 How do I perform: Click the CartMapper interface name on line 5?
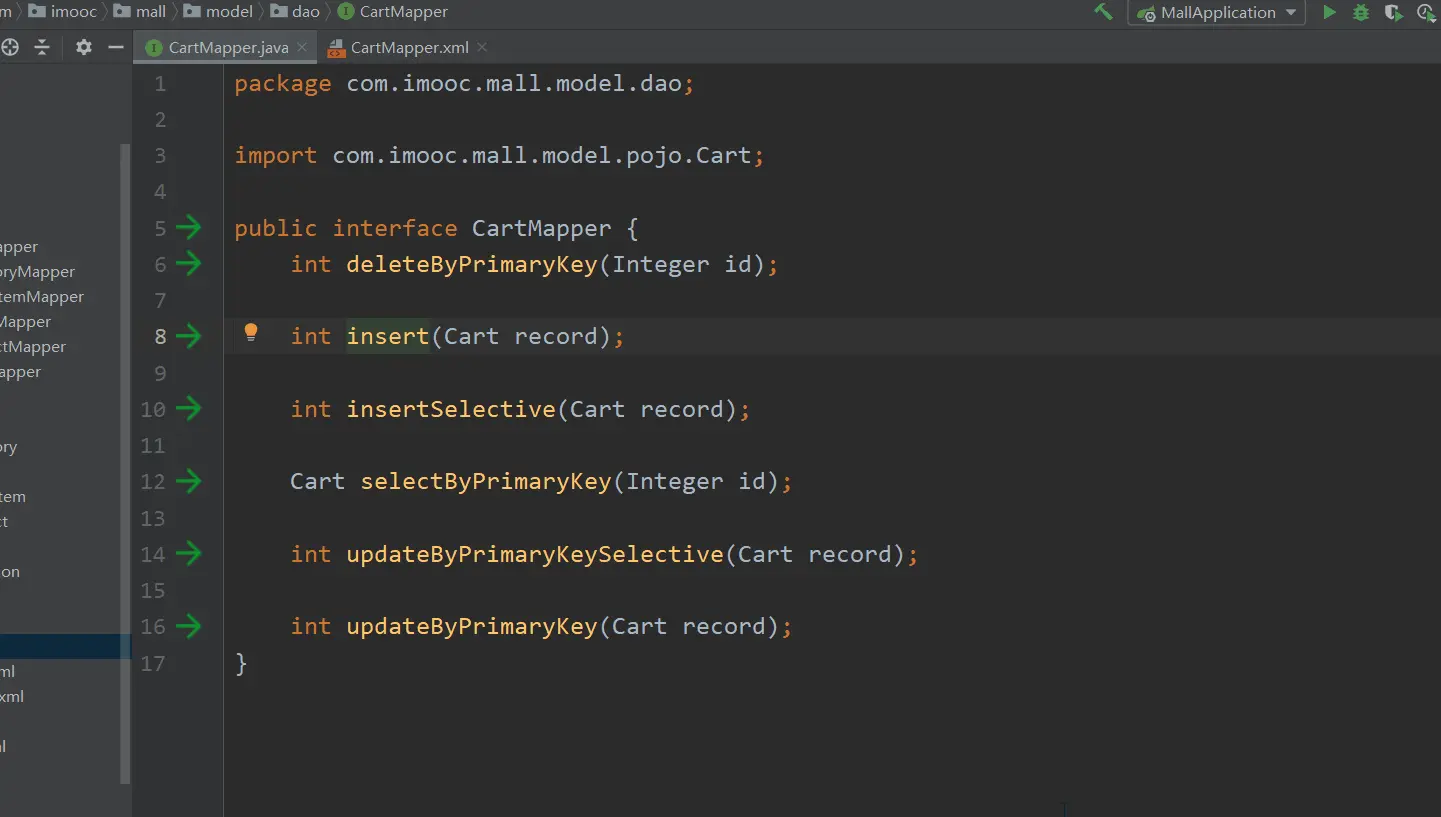point(541,228)
